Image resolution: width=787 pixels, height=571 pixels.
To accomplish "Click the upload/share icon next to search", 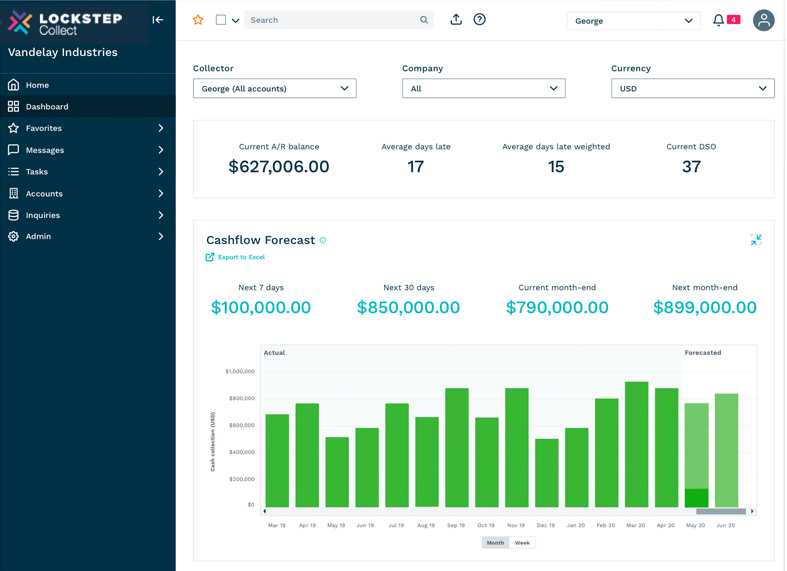I will [456, 20].
